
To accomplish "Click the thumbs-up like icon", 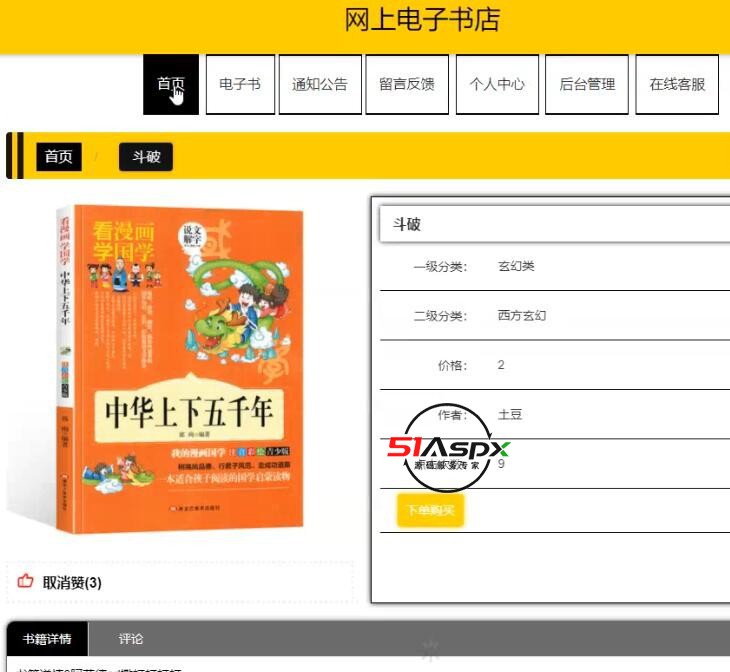I will click(x=26, y=581).
